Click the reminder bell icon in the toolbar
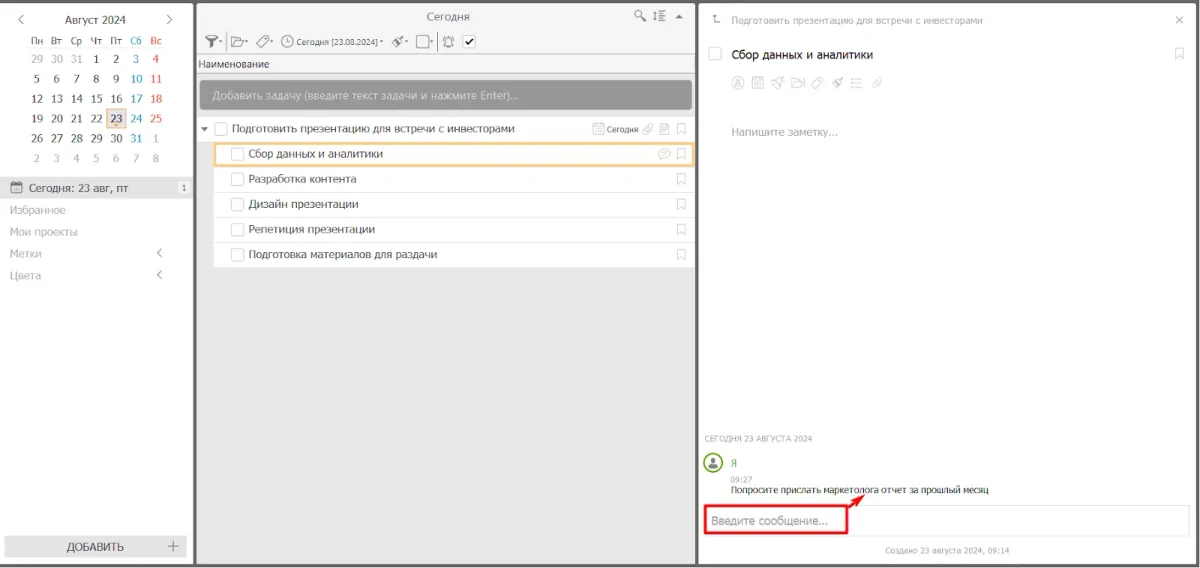1200x568 pixels. tap(447, 41)
